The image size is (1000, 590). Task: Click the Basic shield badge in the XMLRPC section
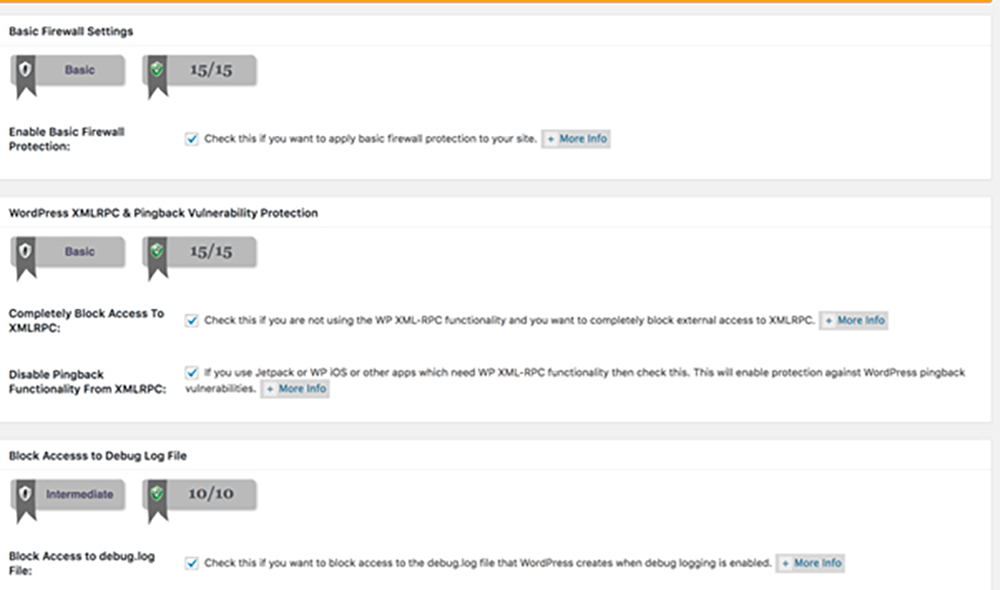pyautogui.click(x=68, y=253)
